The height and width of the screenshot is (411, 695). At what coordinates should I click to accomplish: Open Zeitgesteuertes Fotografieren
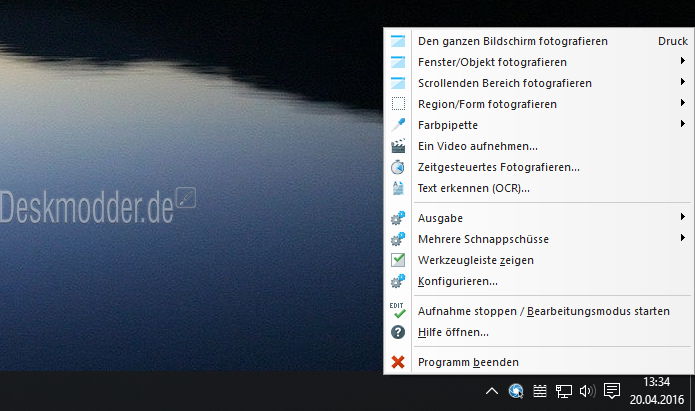pos(538,167)
